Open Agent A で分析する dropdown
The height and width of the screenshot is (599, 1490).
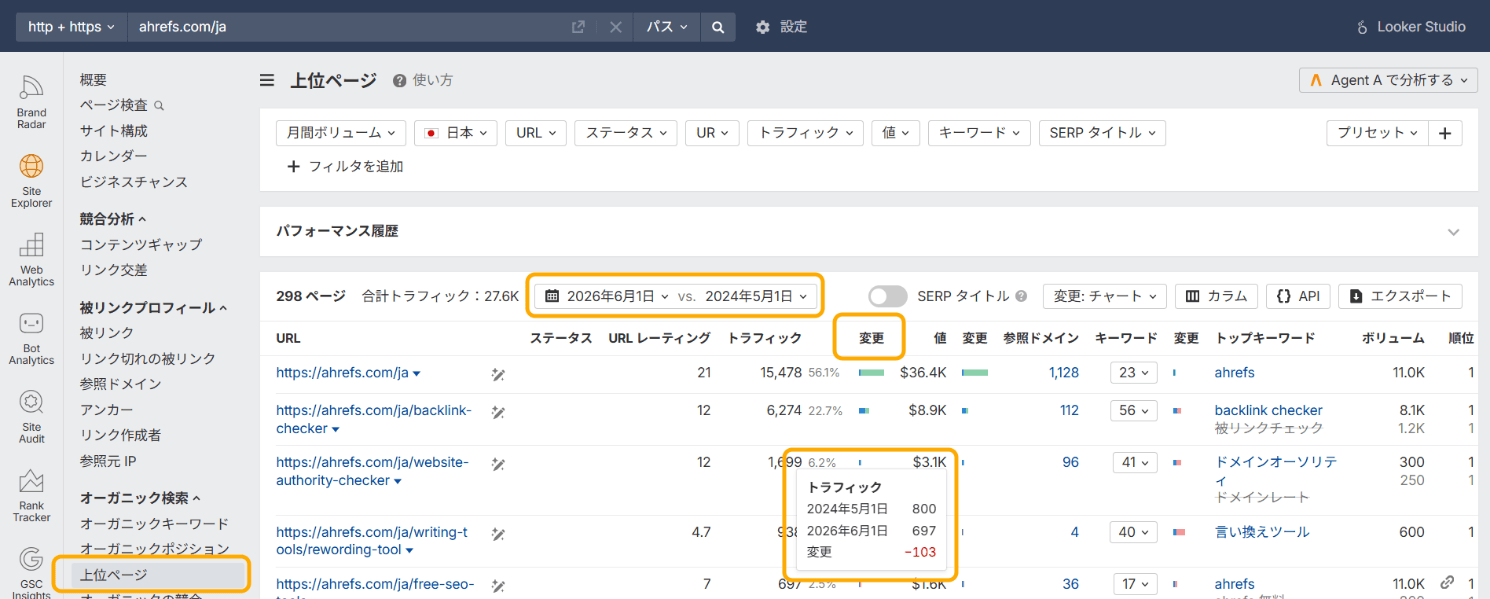click(1388, 80)
